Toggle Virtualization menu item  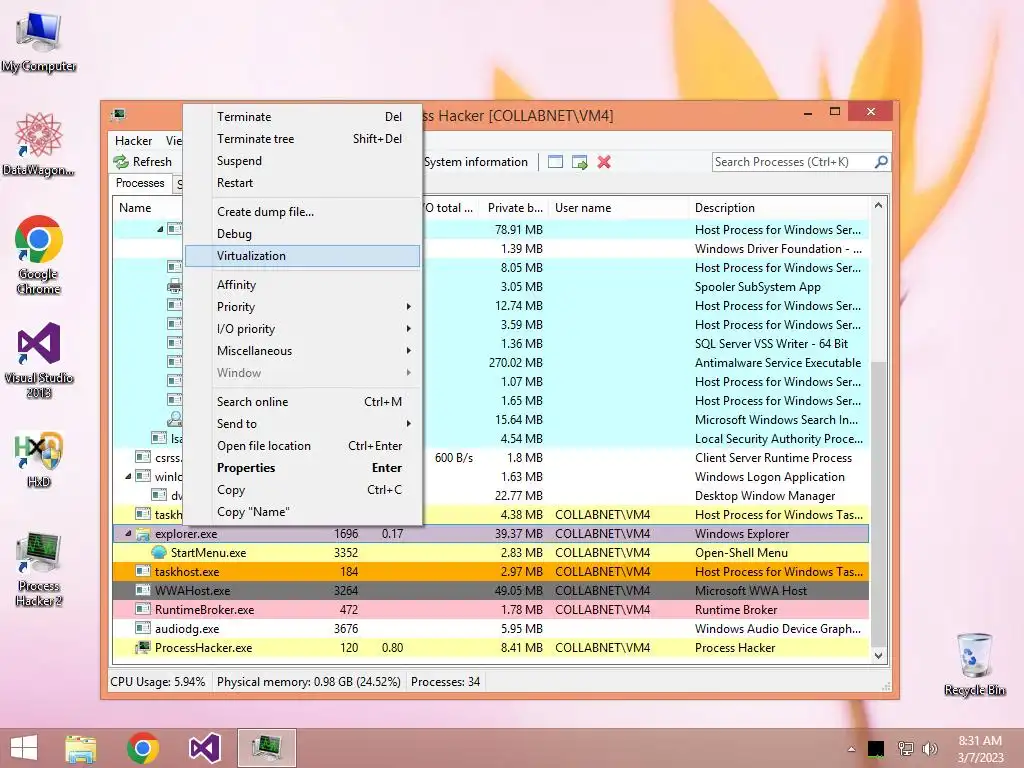coord(302,256)
